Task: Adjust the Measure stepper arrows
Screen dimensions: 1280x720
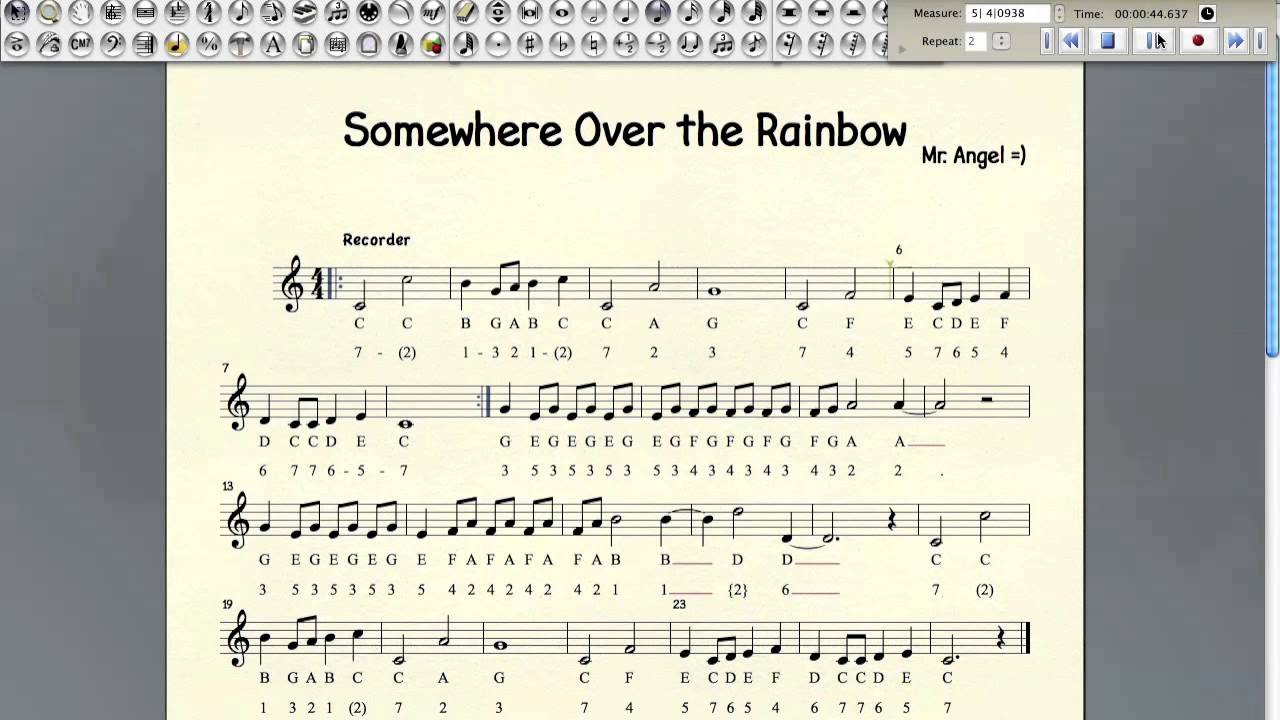Action: [x=1060, y=14]
